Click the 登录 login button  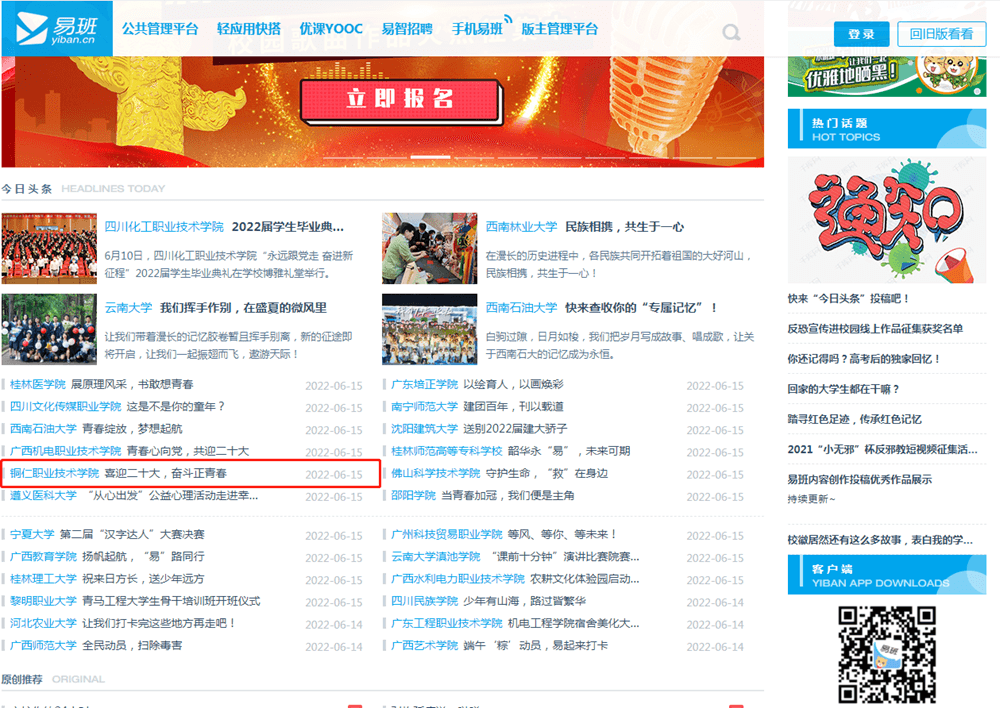[x=861, y=34]
